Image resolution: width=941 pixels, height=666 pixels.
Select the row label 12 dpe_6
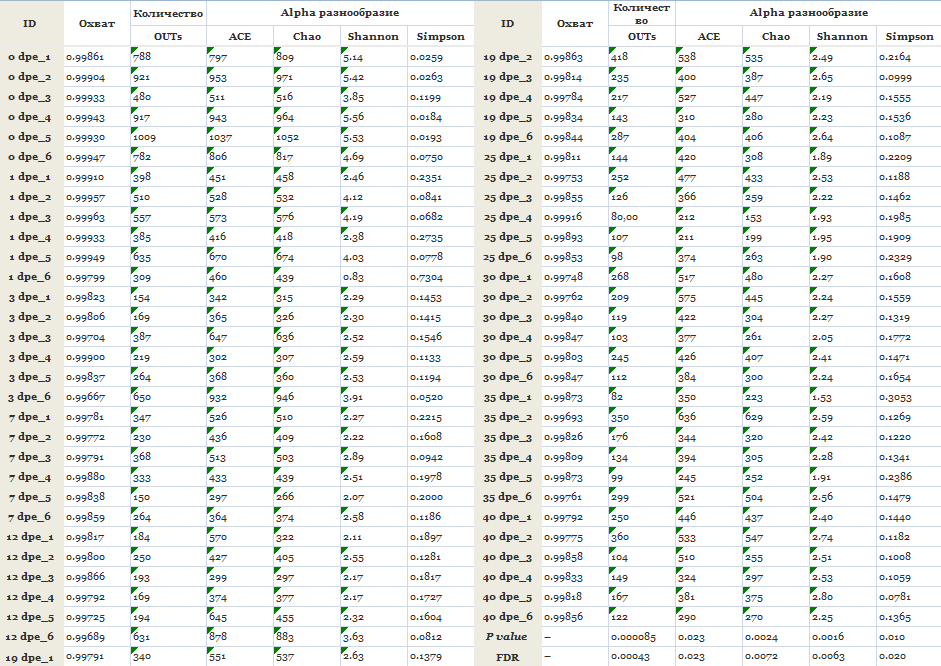pos(29,637)
